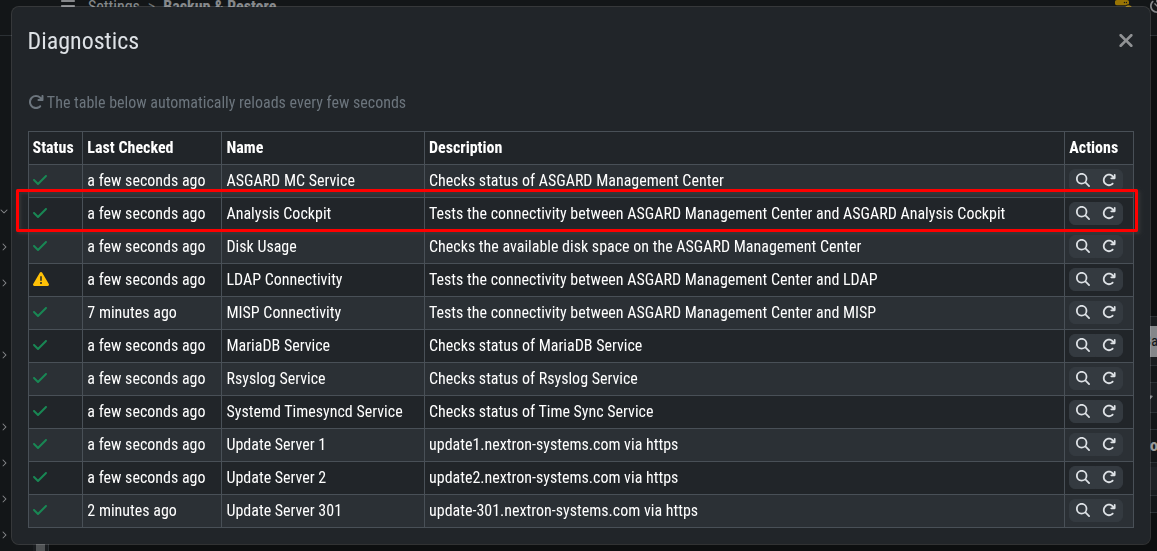Viewport: 1157px width, 551px height.
Task: Refresh the LDAP Connectivity check
Action: [x=1109, y=279]
